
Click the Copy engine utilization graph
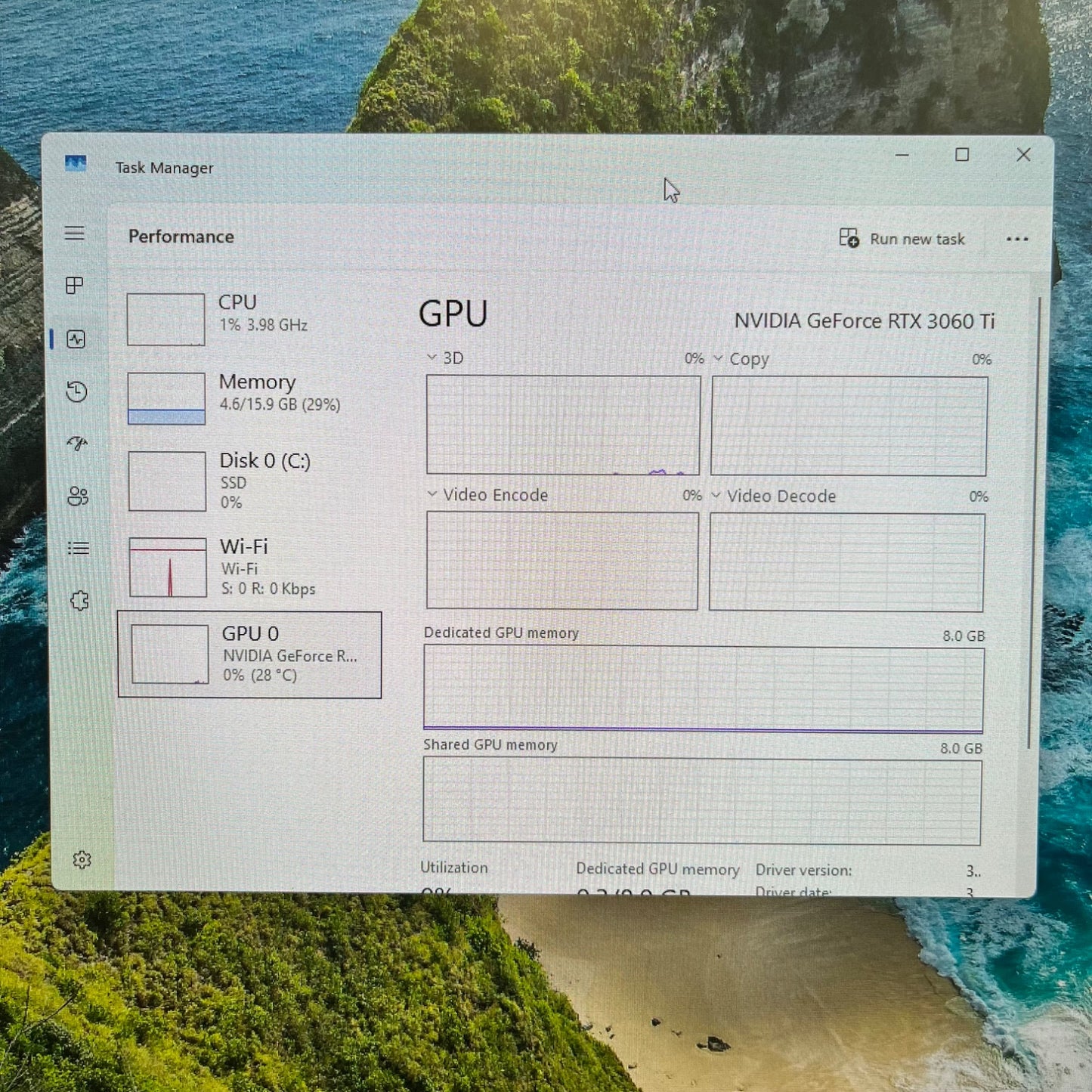[849, 426]
